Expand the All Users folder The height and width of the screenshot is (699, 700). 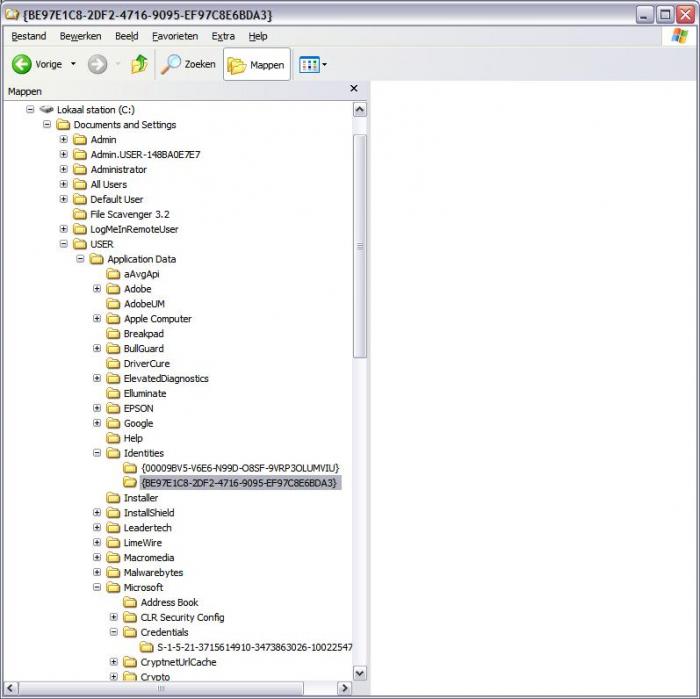[x=64, y=184]
